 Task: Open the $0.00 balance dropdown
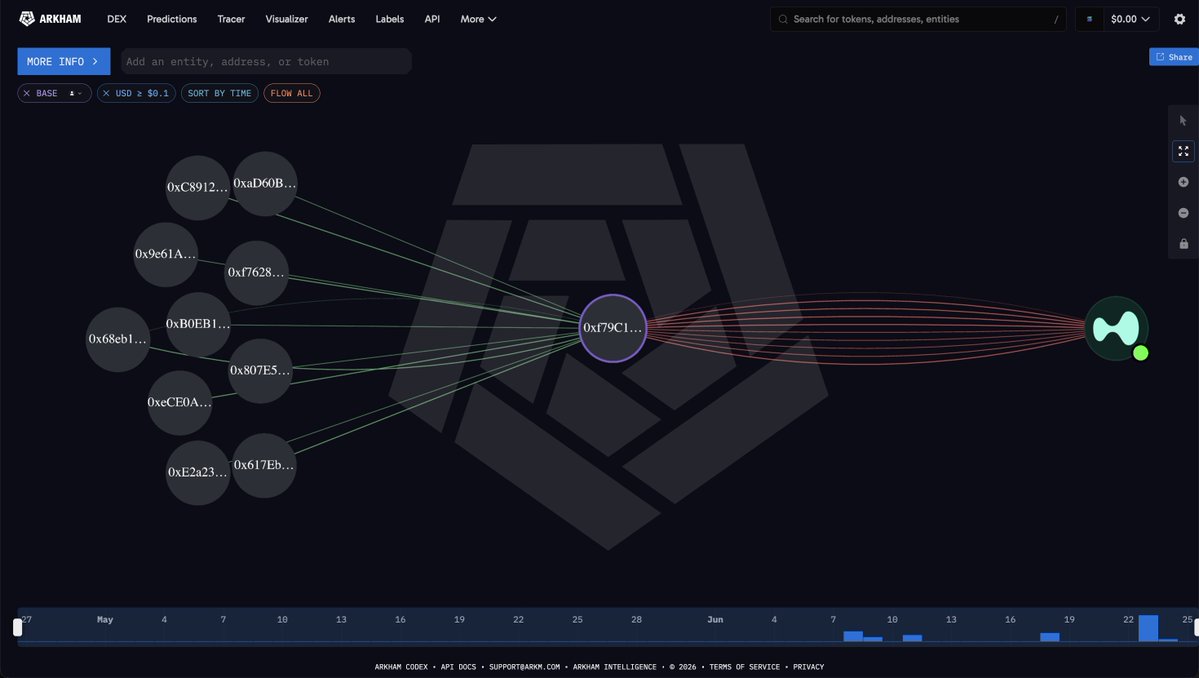pos(1129,19)
